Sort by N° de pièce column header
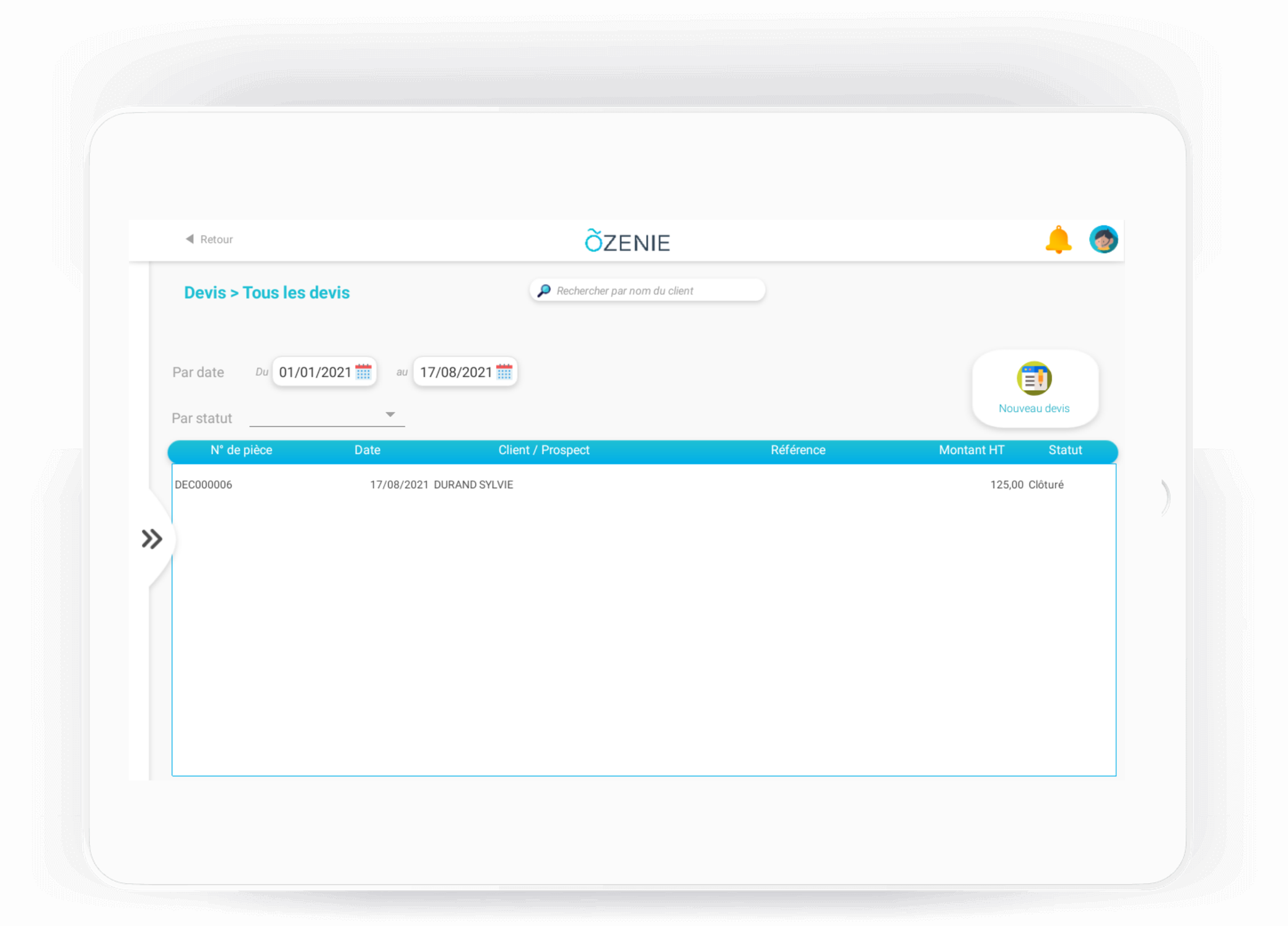 (x=241, y=450)
